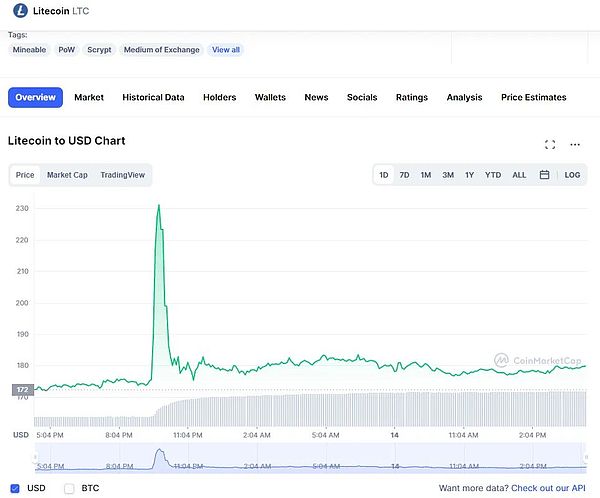Screen dimensions: 600x498
Task: Enable the USD currency checkbox
Action: (x=14, y=488)
